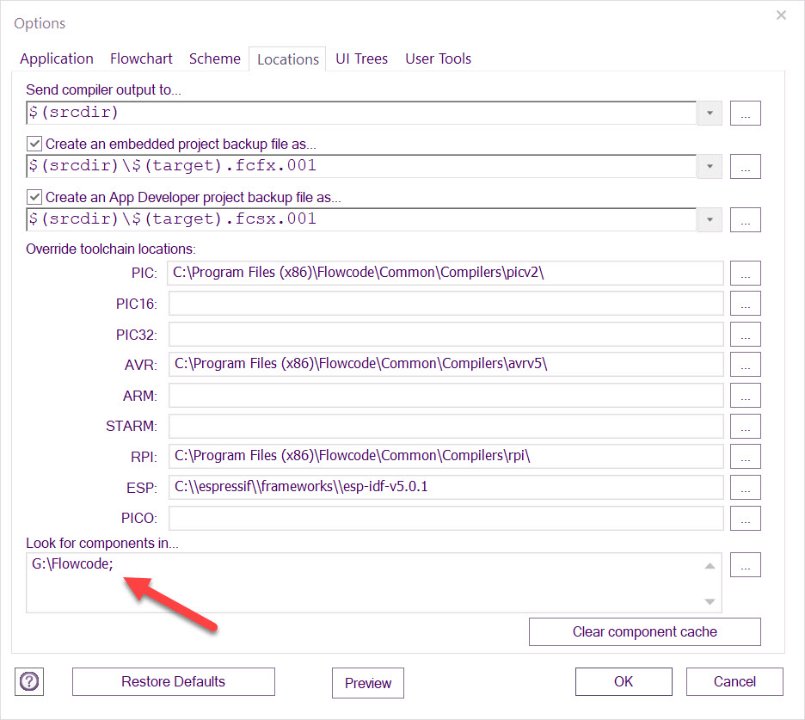Disable App Developer project backup file checkbox
Viewport: 805px width, 720px height.
click(x=35, y=197)
